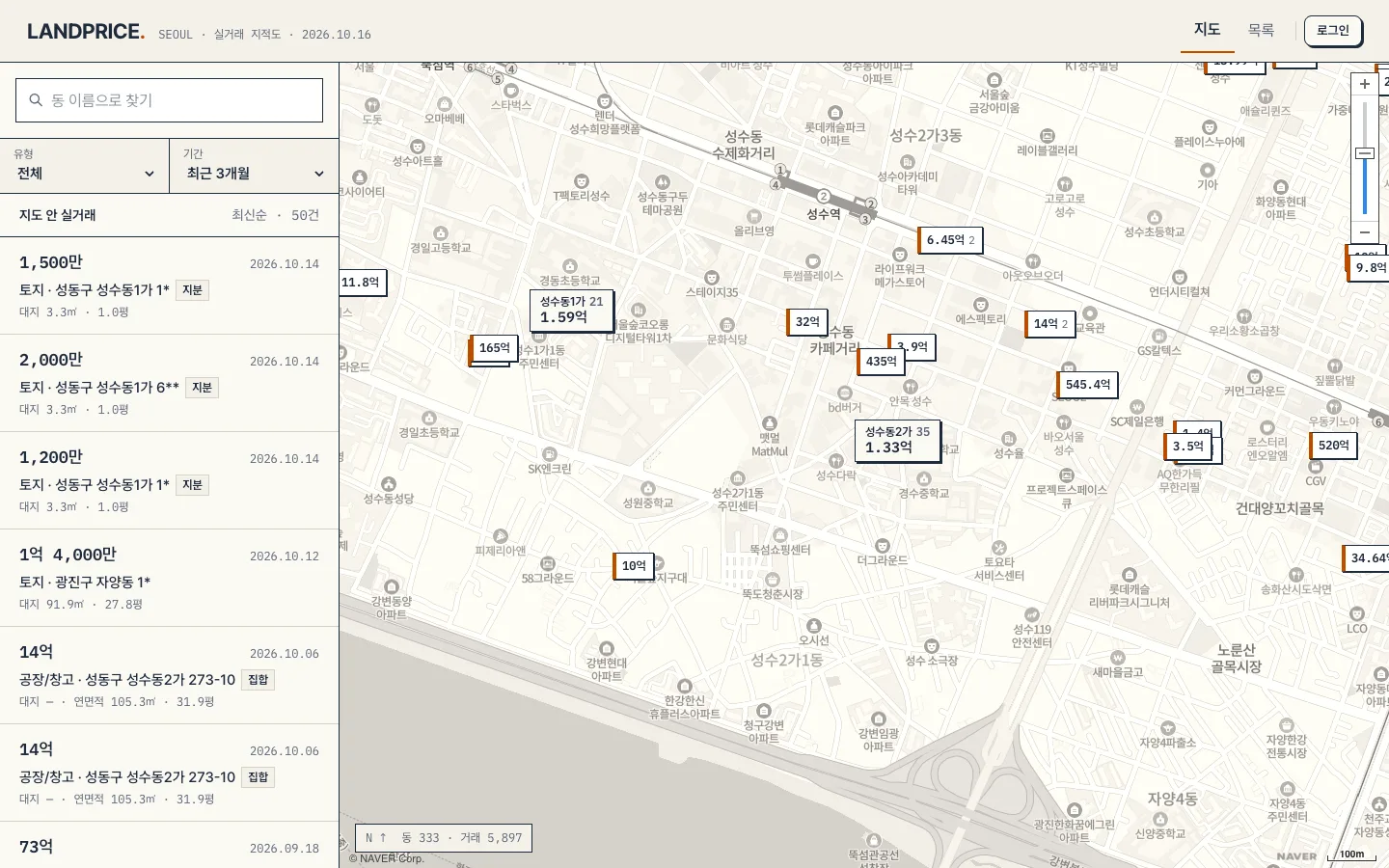
Task: Zoom in with the map plus button
Action: click(1364, 84)
